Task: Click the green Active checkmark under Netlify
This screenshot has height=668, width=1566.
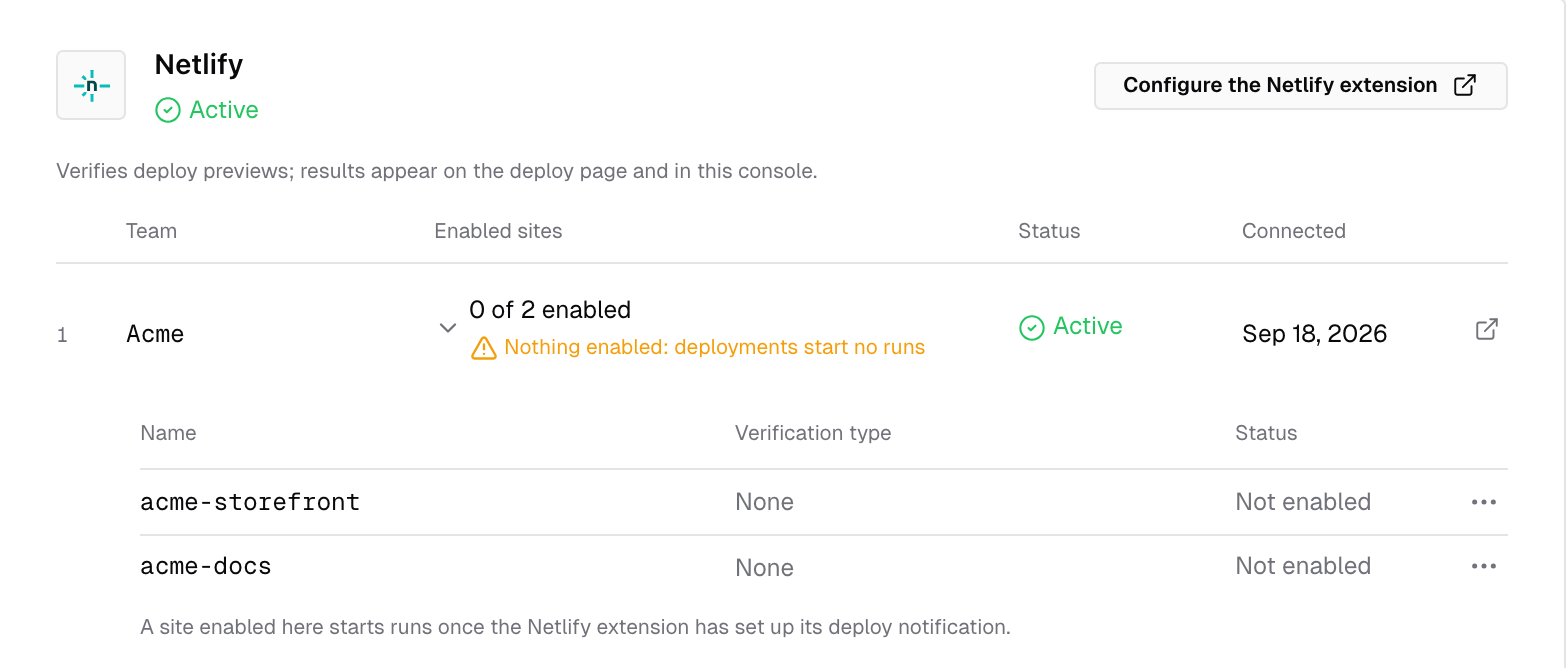Action: coord(168,110)
